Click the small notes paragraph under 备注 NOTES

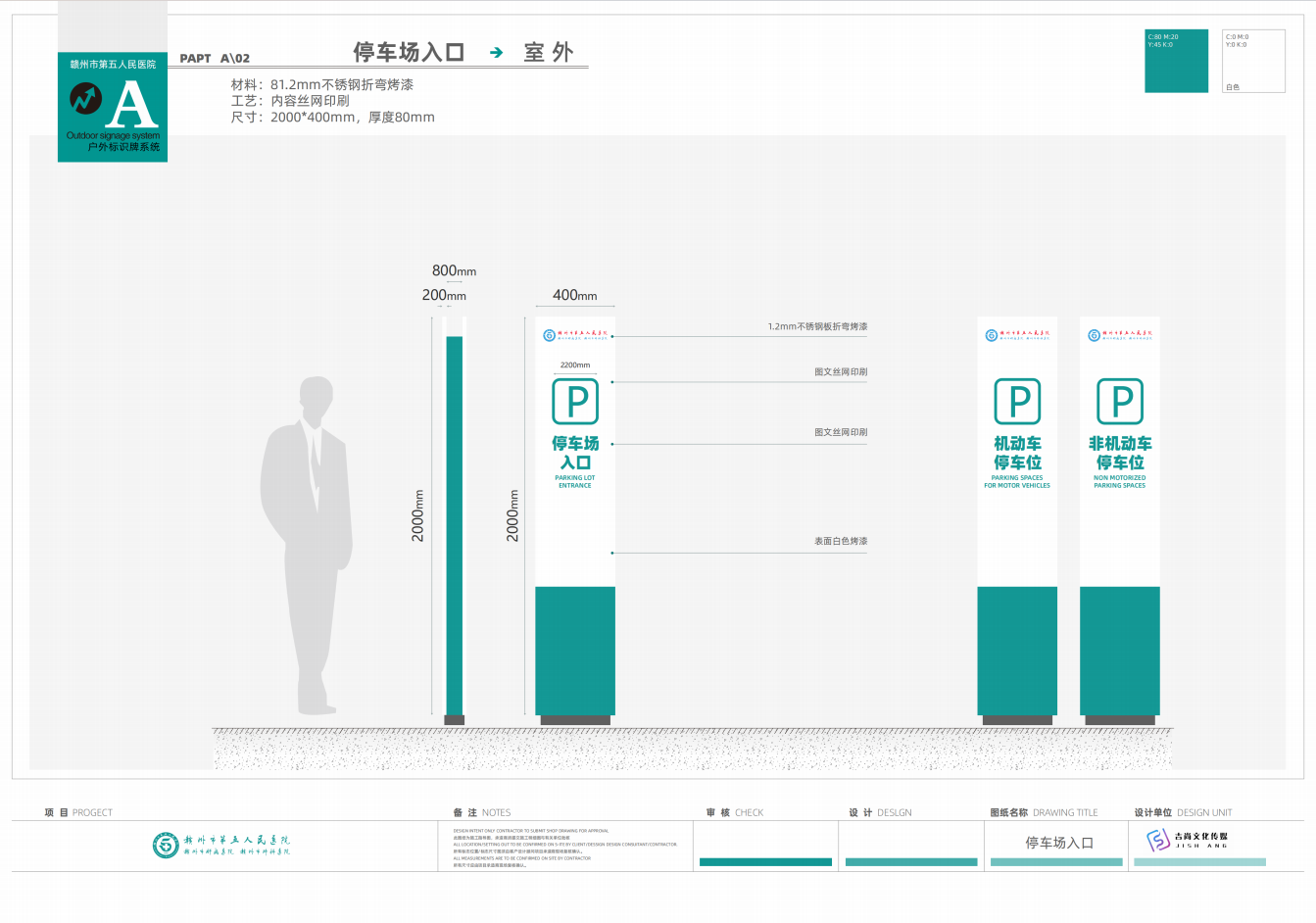(x=565, y=848)
